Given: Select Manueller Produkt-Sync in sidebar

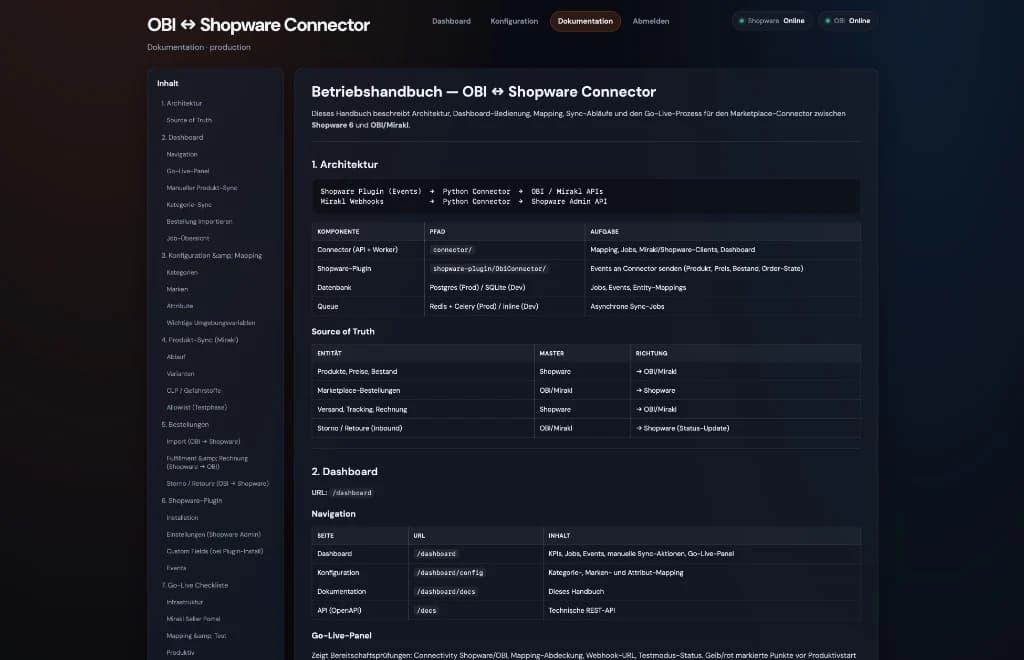Looking at the screenshot, I should pyautogui.click(x=201, y=188).
